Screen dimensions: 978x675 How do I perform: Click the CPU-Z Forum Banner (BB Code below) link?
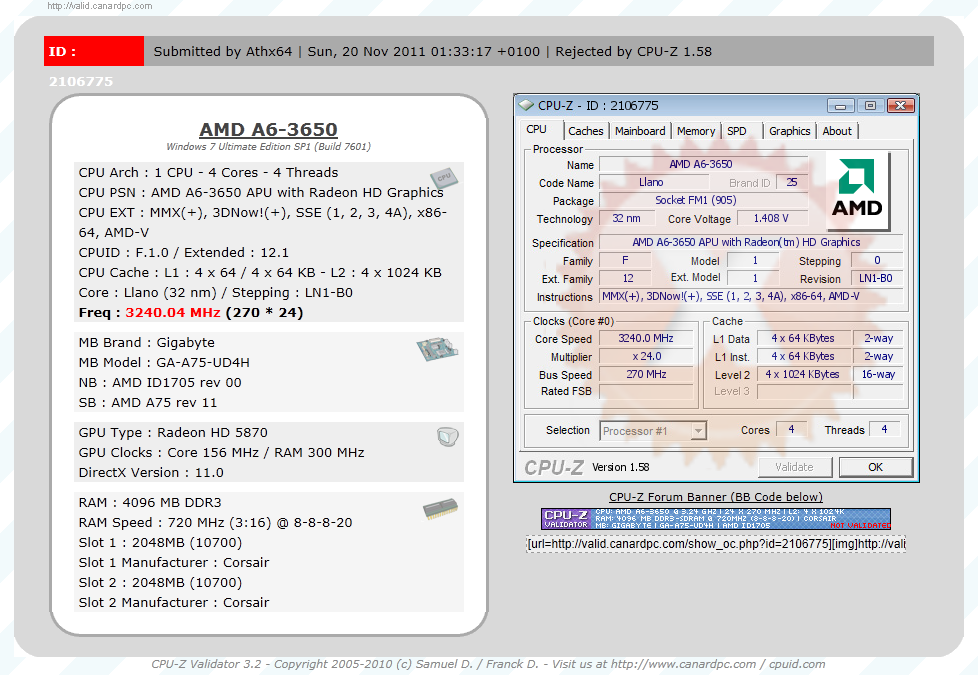(x=716, y=497)
